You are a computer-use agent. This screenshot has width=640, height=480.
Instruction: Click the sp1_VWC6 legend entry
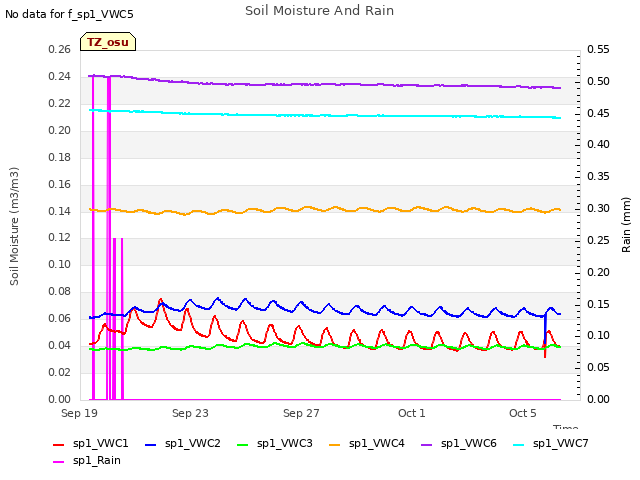coord(459,444)
